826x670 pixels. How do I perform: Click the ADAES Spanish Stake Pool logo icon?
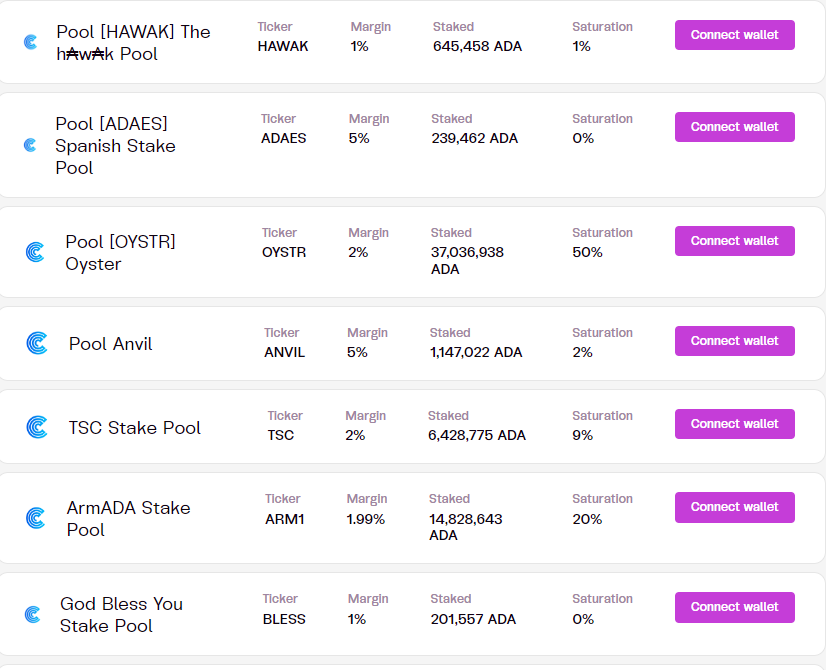[x=30, y=145]
